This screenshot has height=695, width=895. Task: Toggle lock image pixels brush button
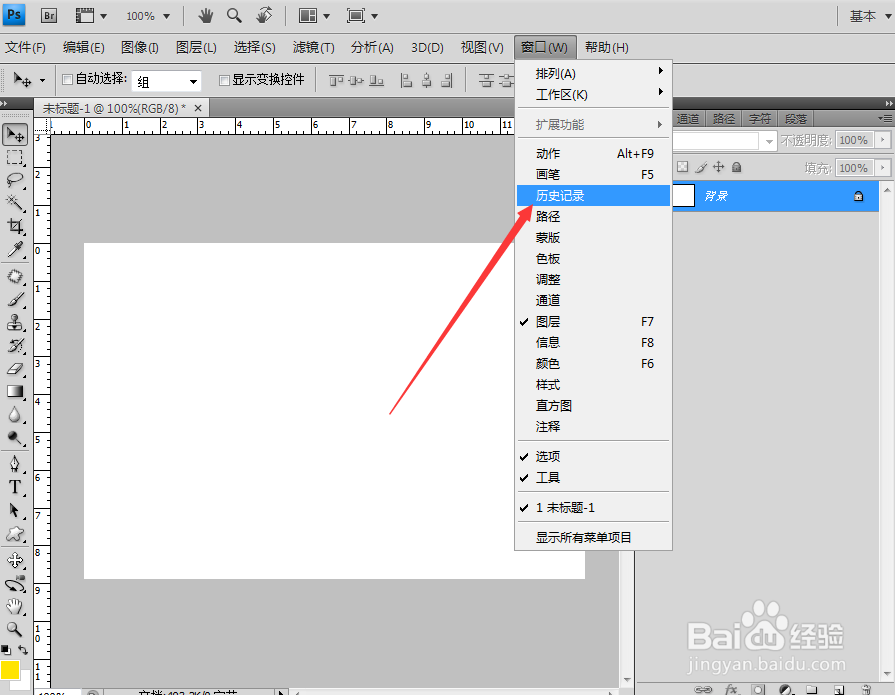(701, 167)
